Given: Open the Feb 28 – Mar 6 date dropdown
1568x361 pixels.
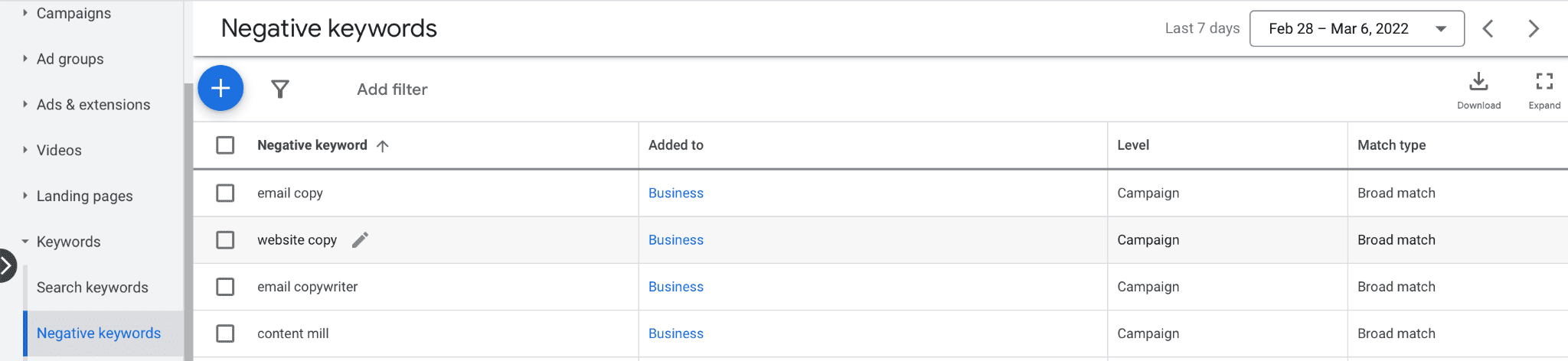Looking at the screenshot, I should coord(1357,29).
